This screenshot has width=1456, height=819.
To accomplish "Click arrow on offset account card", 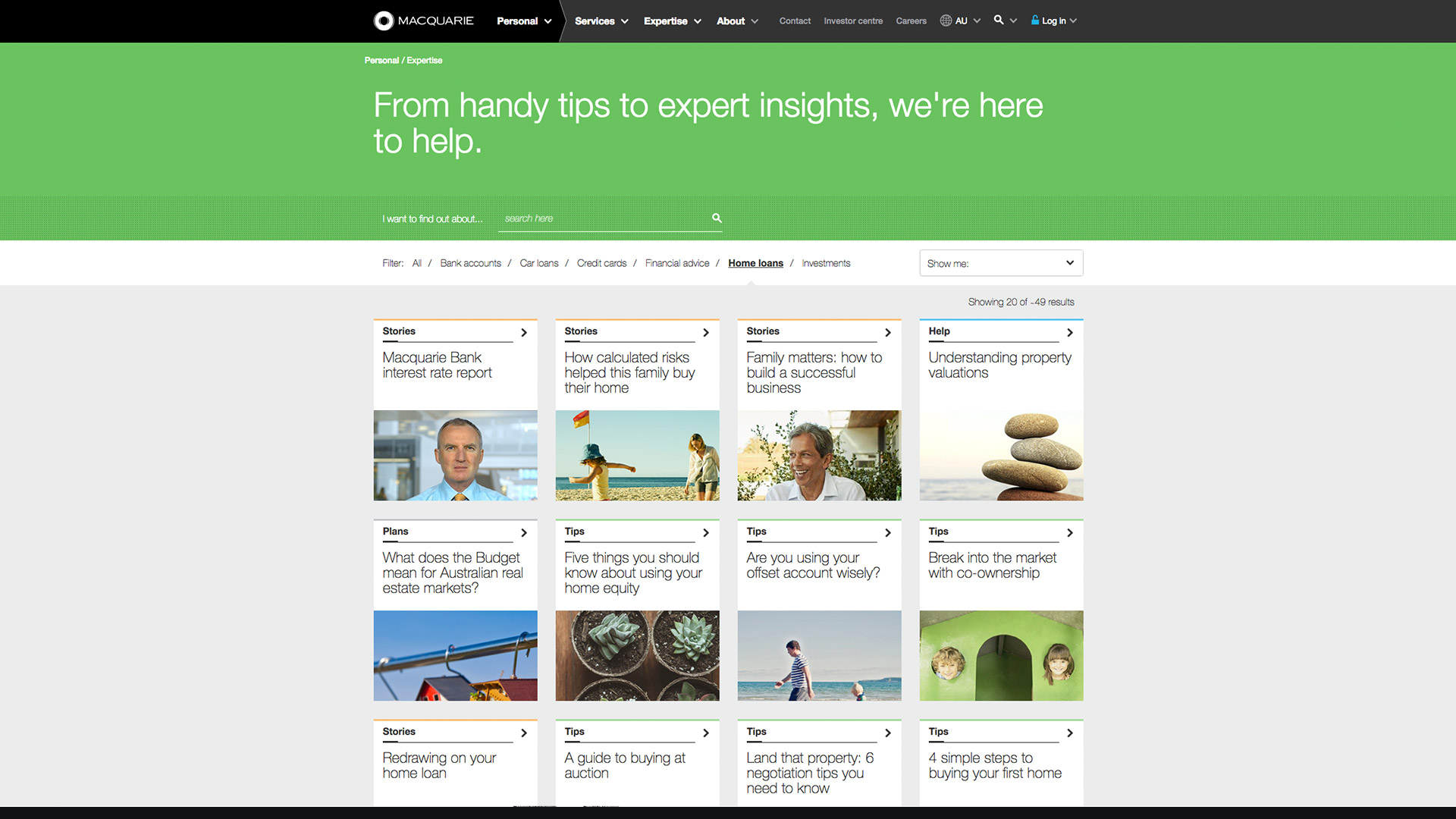I will [x=888, y=532].
